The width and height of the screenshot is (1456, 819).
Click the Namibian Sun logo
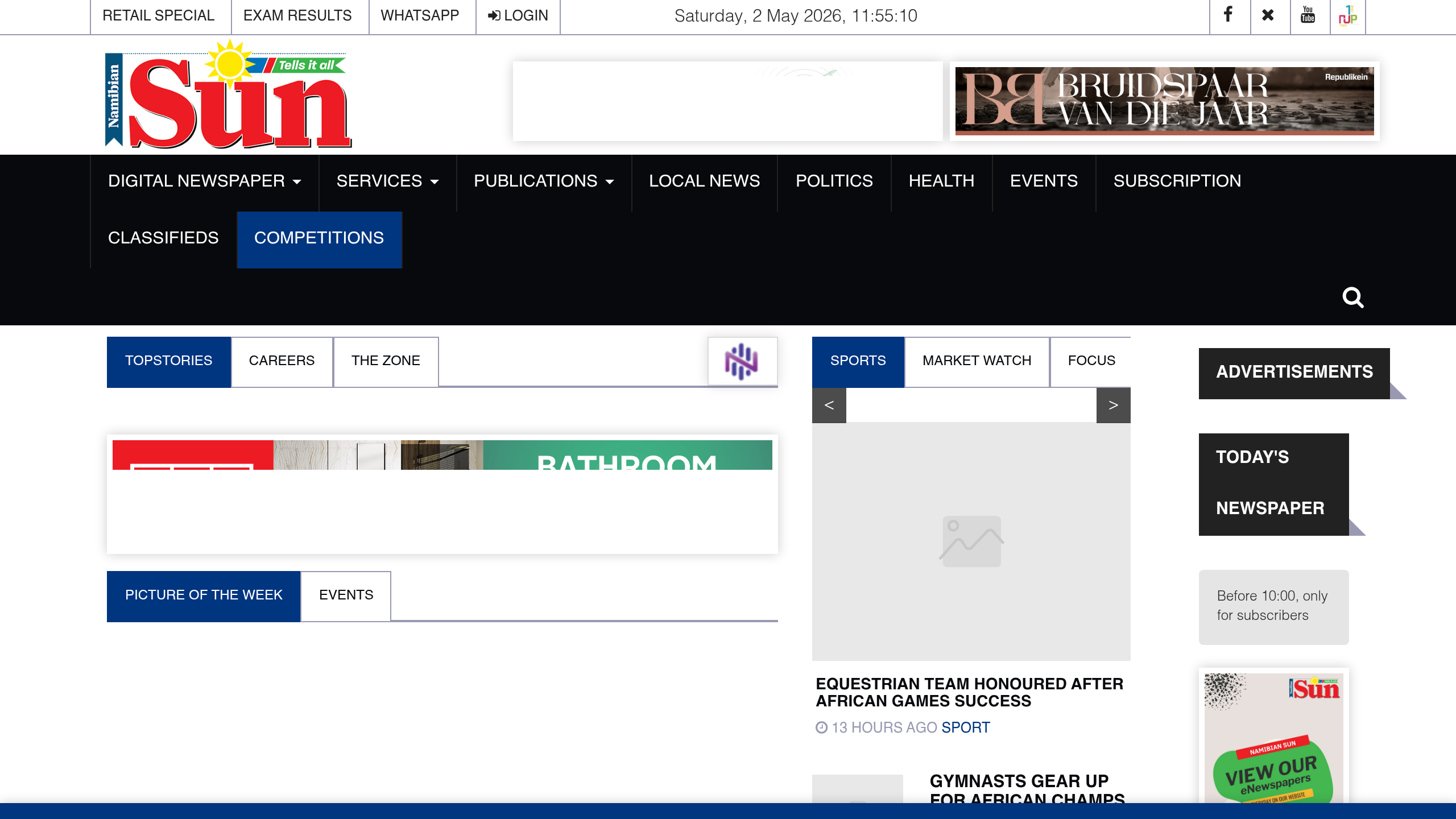229,94
